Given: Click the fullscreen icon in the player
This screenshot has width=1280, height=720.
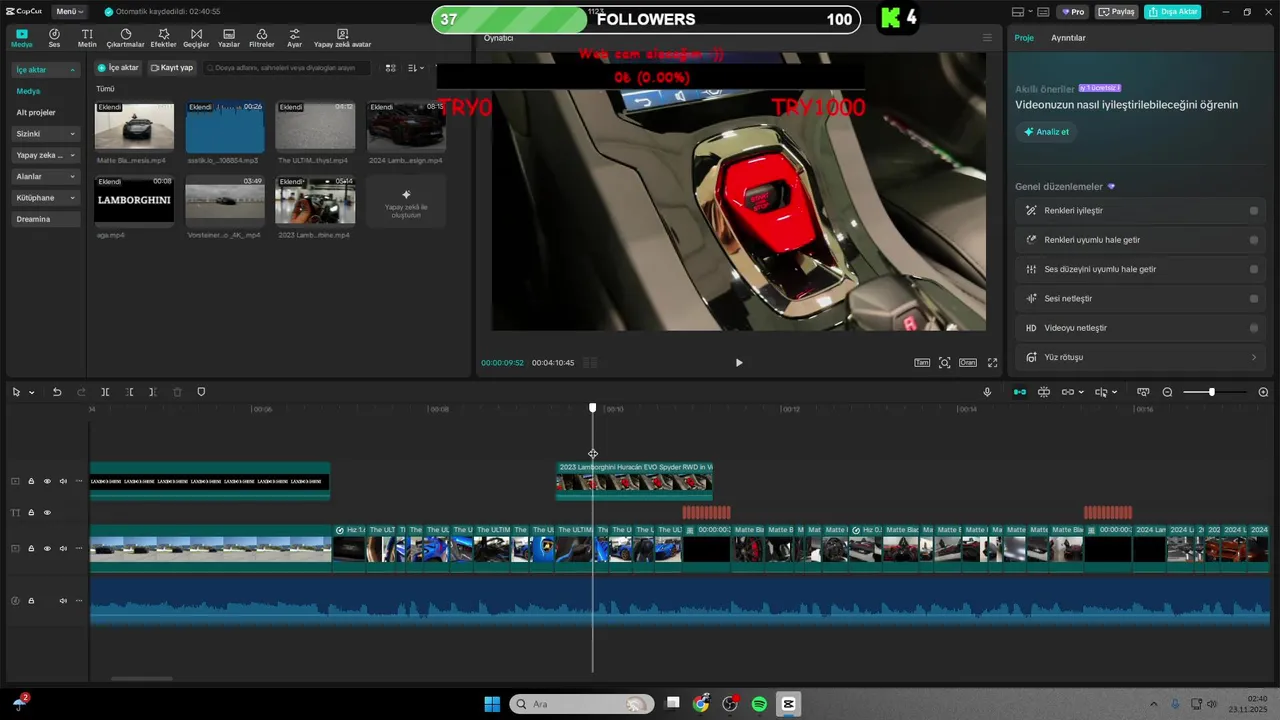Looking at the screenshot, I should click(993, 363).
